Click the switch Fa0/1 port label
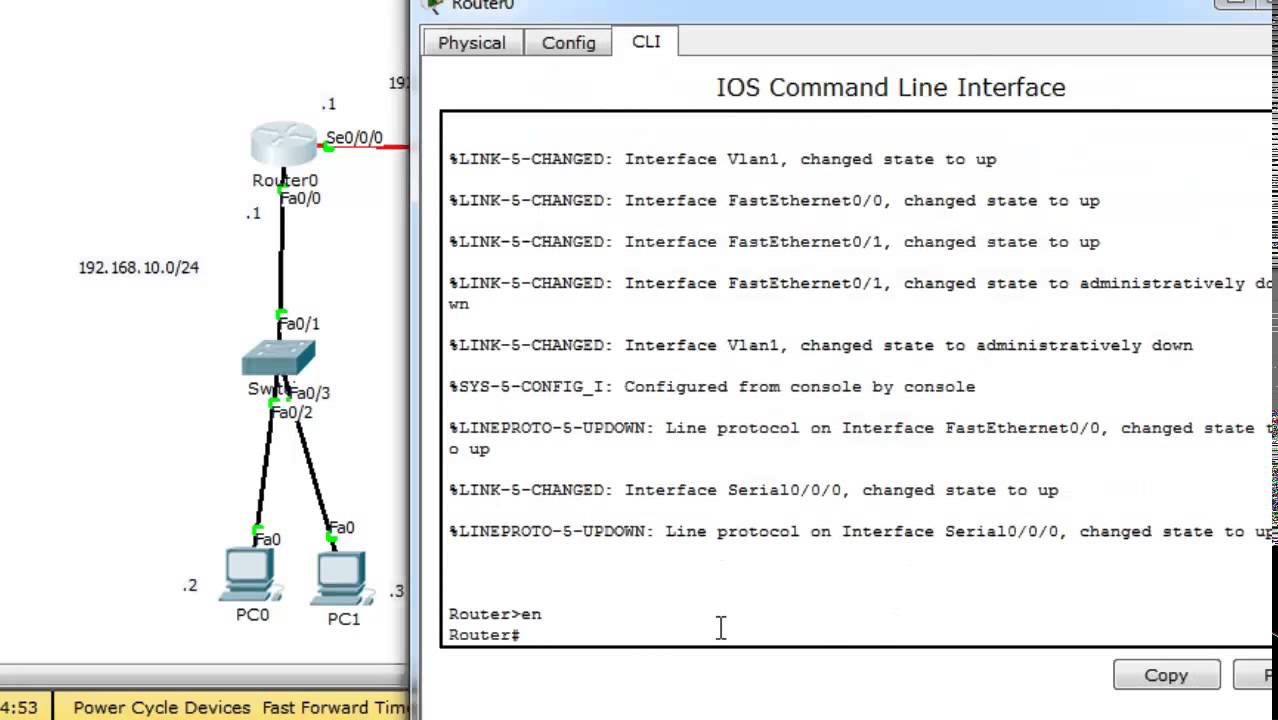1278x720 pixels. 299,324
